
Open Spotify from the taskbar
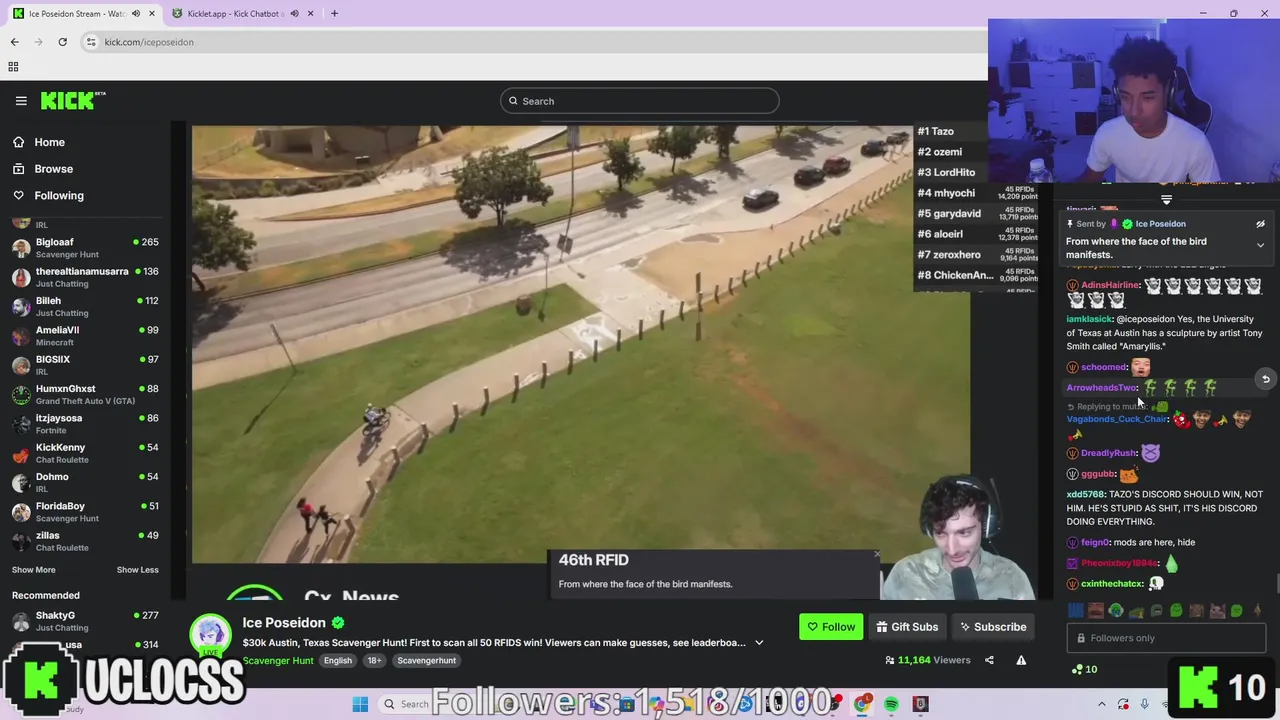(891, 704)
